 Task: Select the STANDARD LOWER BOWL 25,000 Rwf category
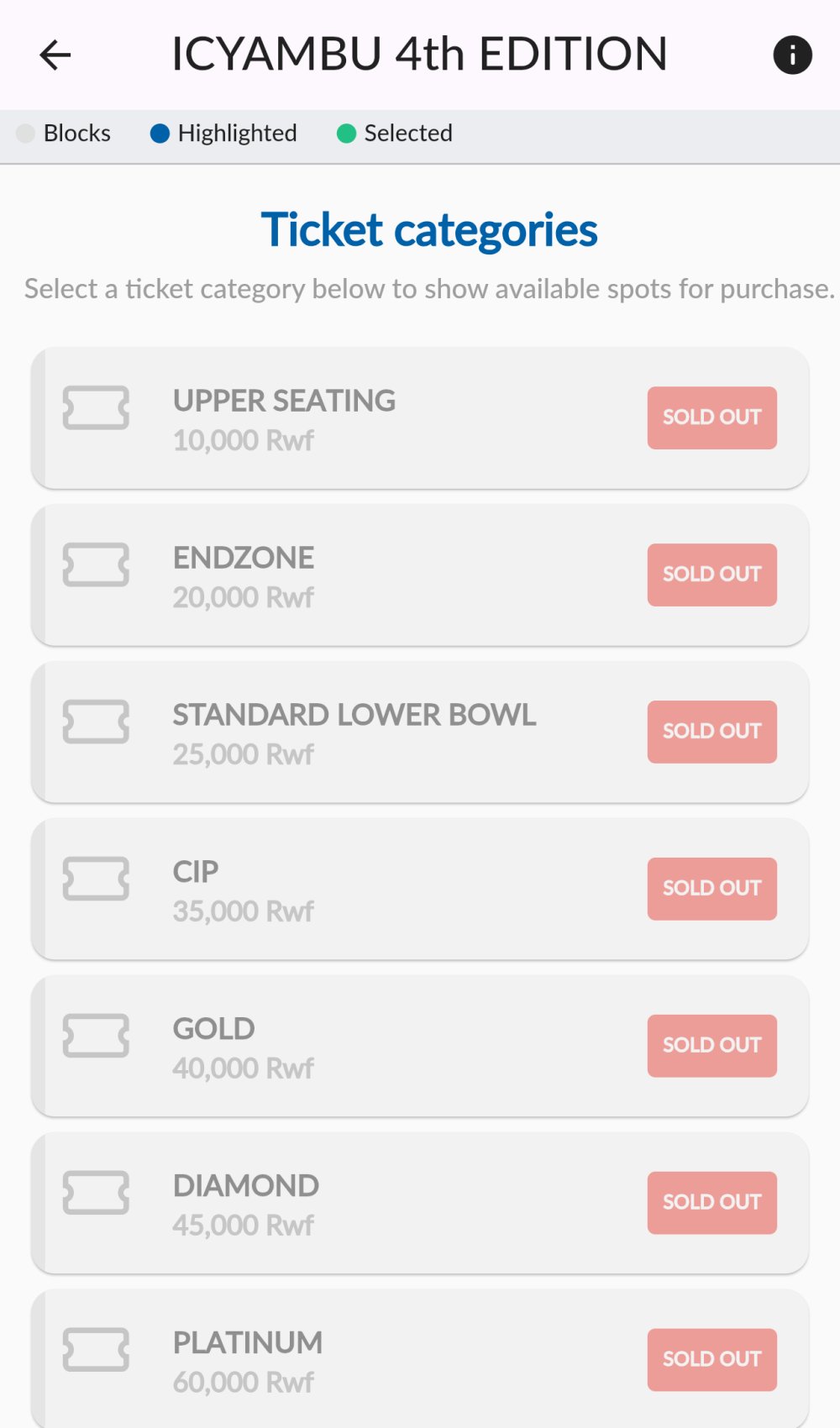pos(420,732)
